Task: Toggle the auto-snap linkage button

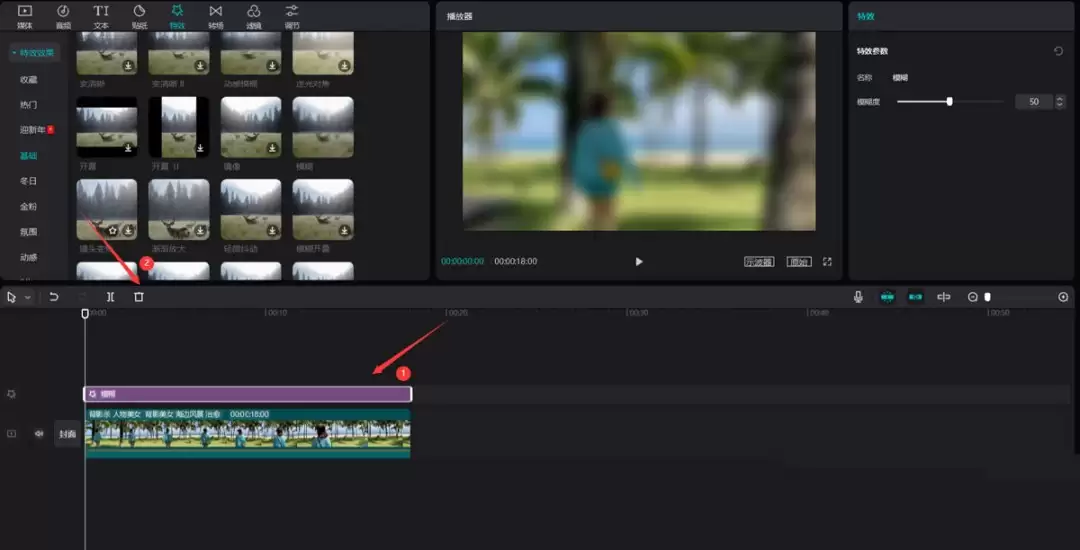Action: [x=915, y=297]
